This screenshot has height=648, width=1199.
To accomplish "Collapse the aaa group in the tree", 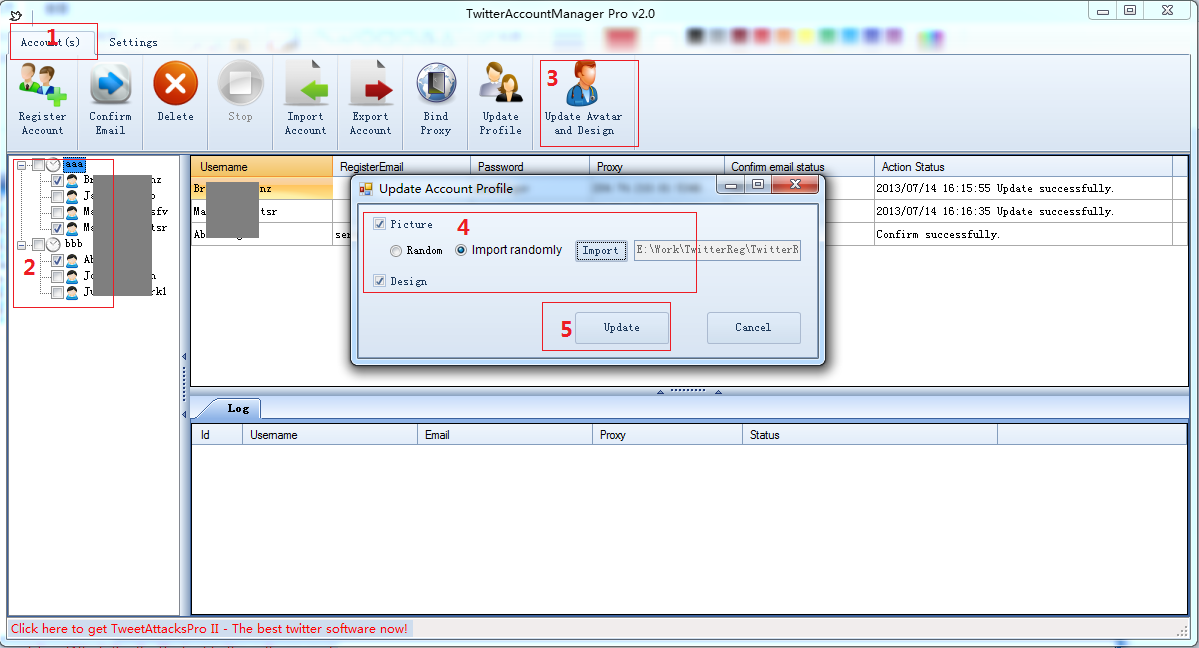I will tap(21, 164).
